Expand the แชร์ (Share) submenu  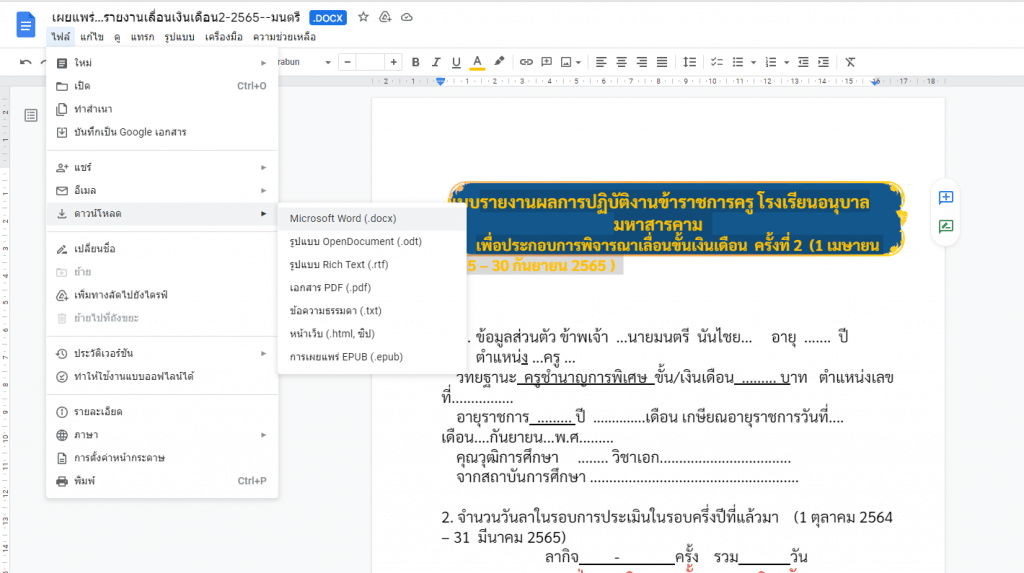[x=162, y=167]
